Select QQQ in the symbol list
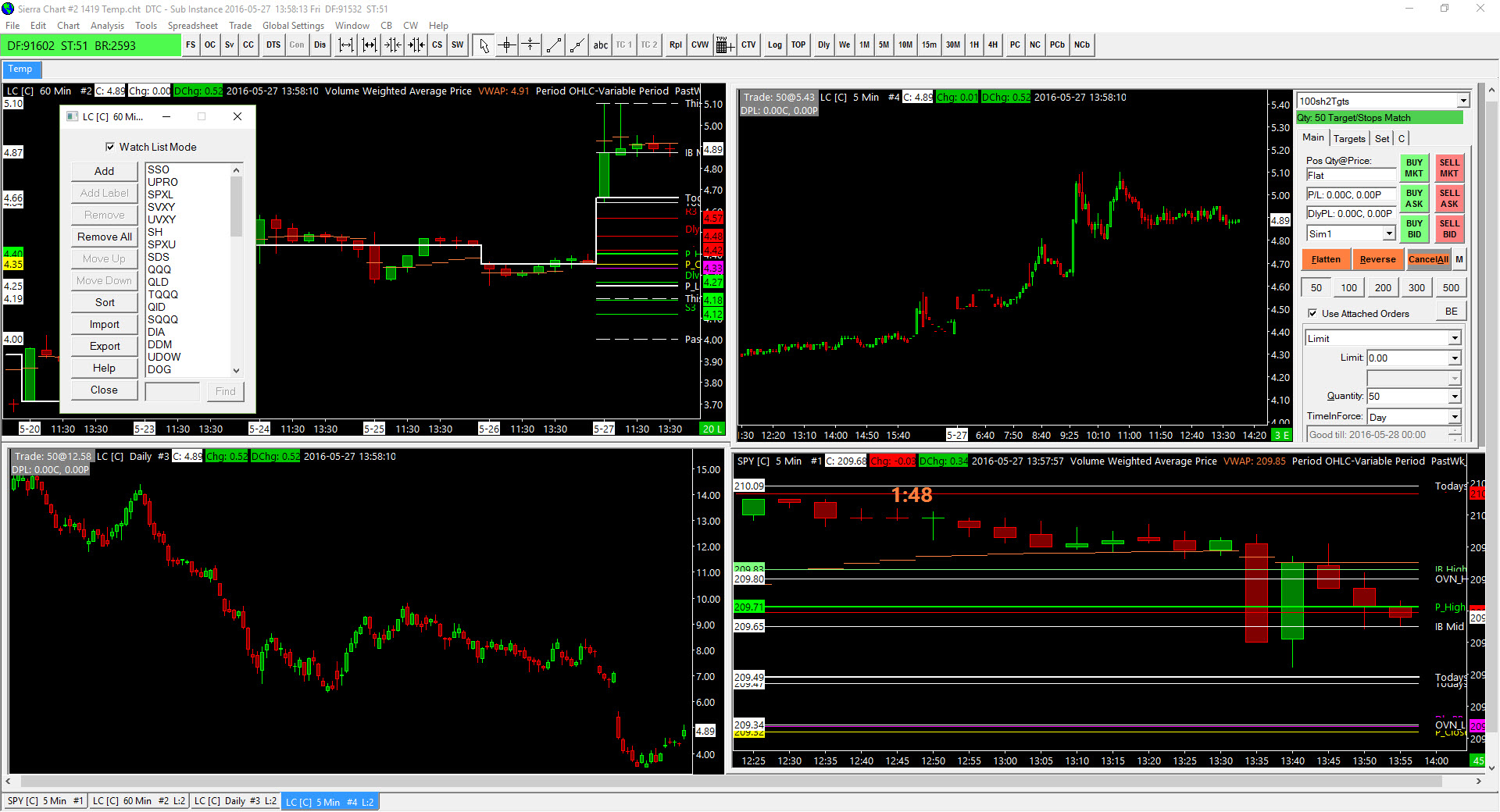This screenshot has width=1500, height=812. 159,269
